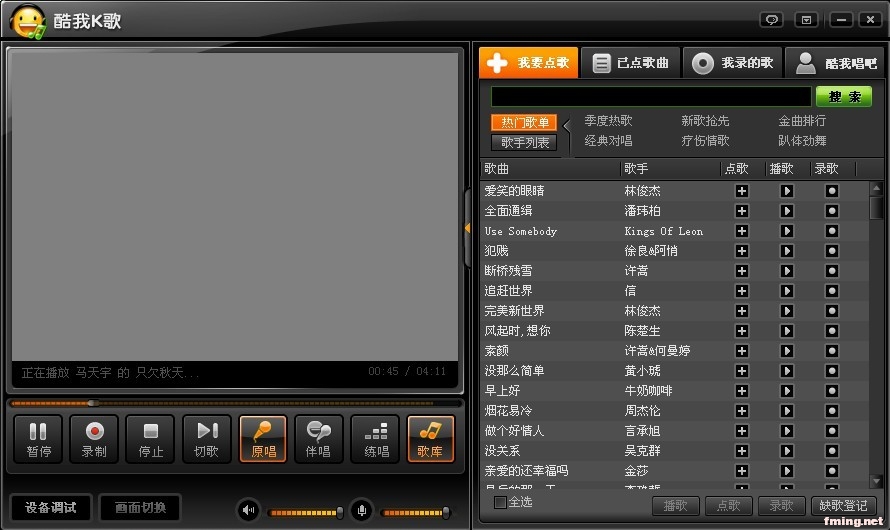The image size is (890, 530).
Task: Open the feedback chat bubble icon
Action: click(771, 20)
